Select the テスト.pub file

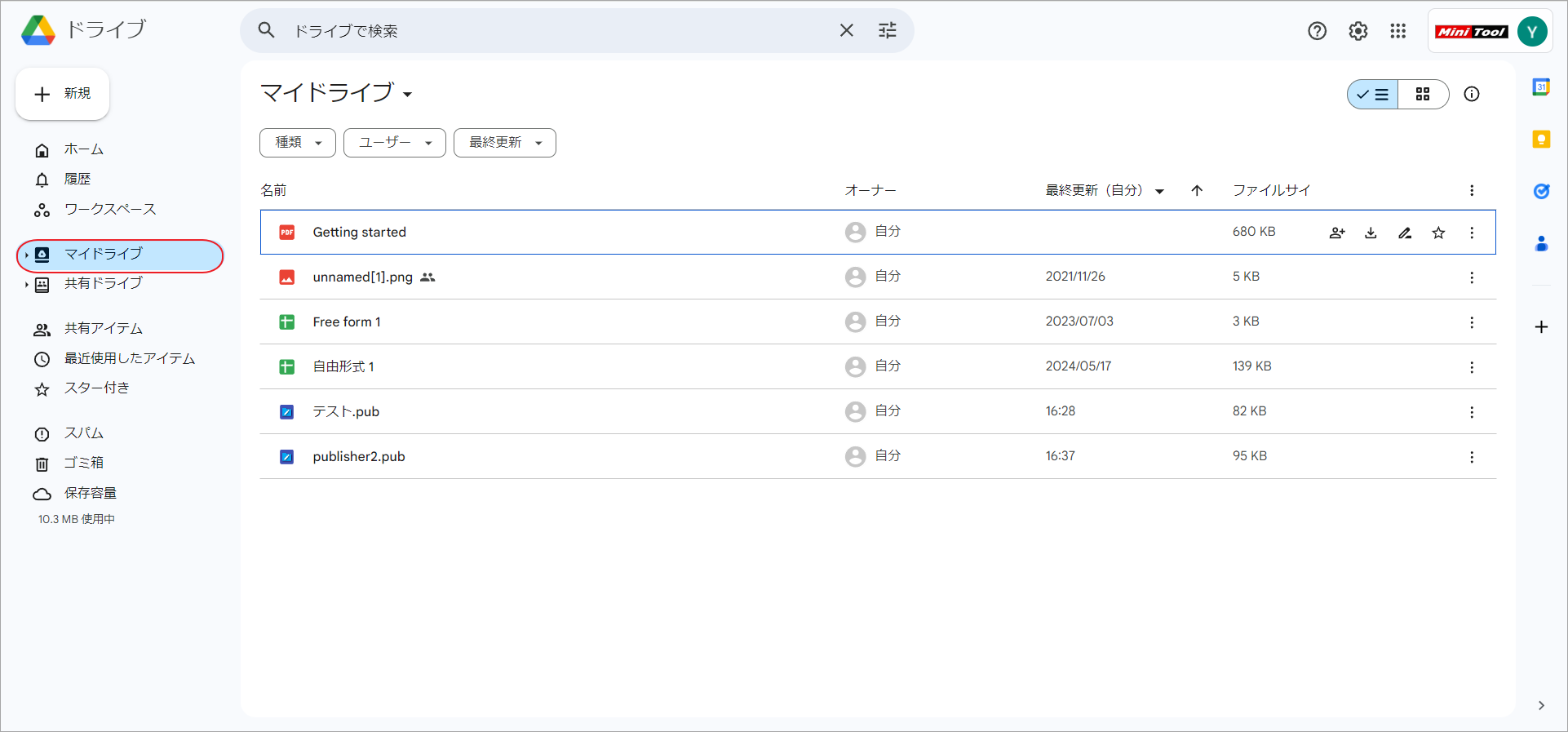click(878, 412)
